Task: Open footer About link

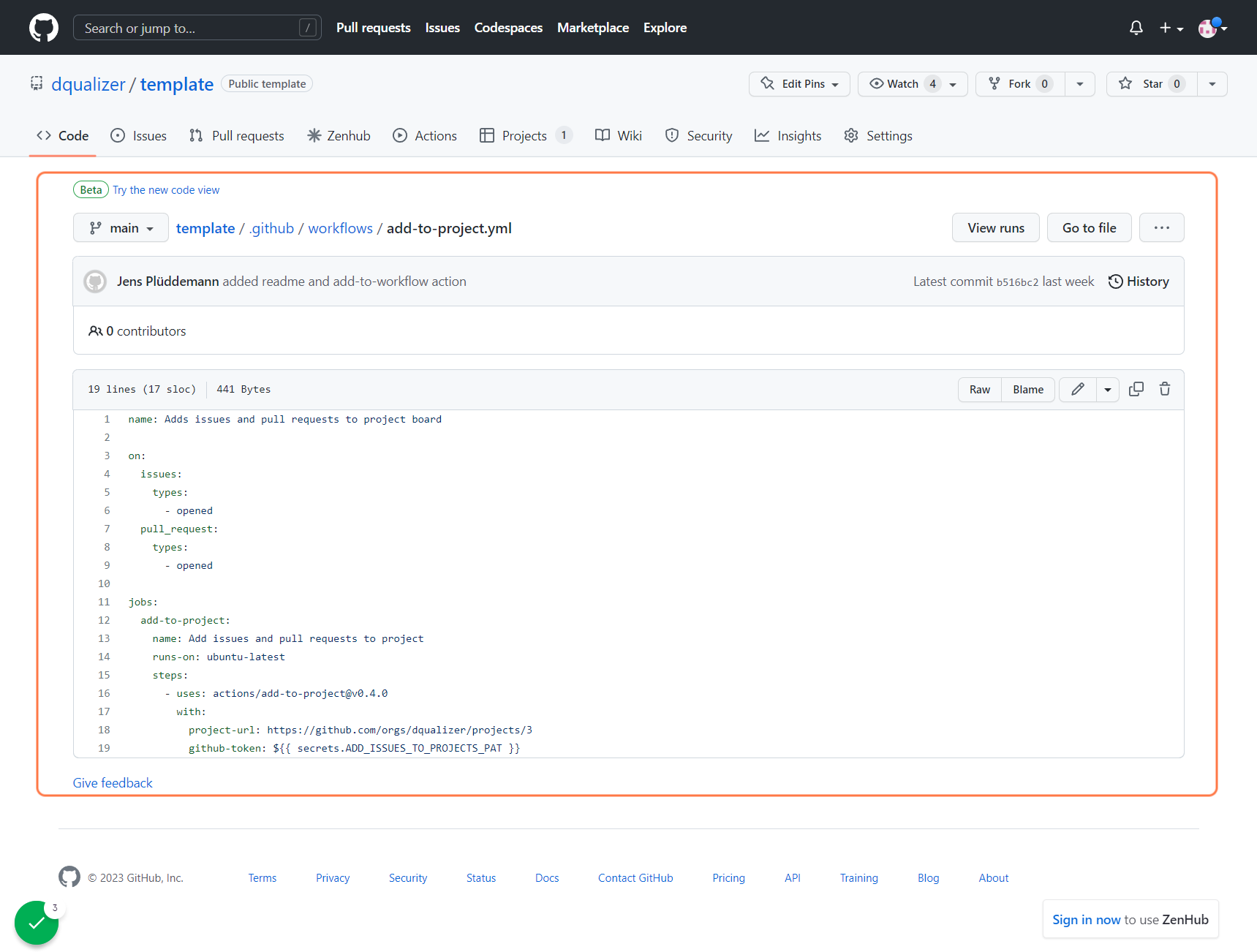Action: pyautogui.click(x=994, y=877)
